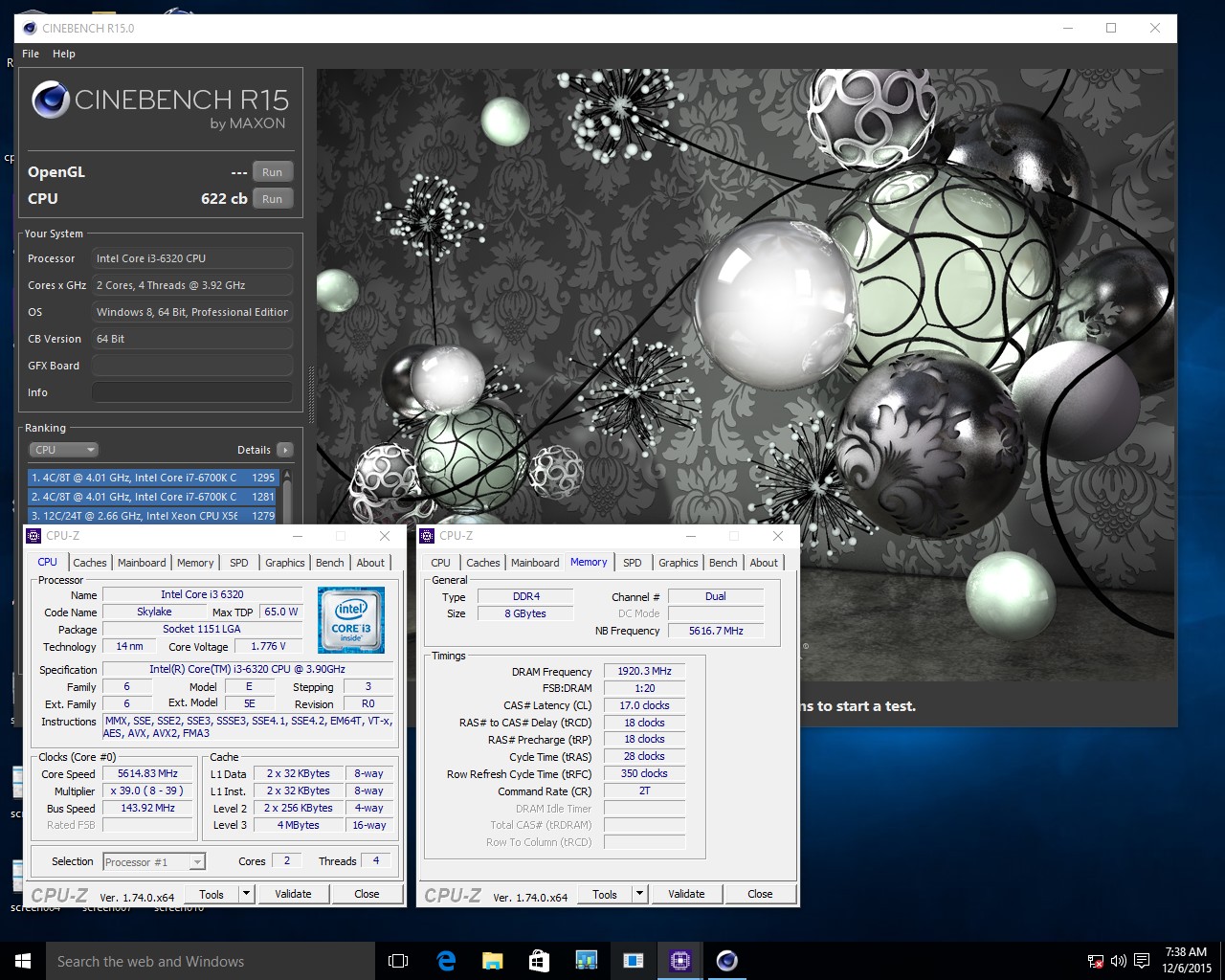The width and height of the screenshot is (1225, 980).
Task: Click Bus Speed value 143.92 MHz
Action: [148, 808]
